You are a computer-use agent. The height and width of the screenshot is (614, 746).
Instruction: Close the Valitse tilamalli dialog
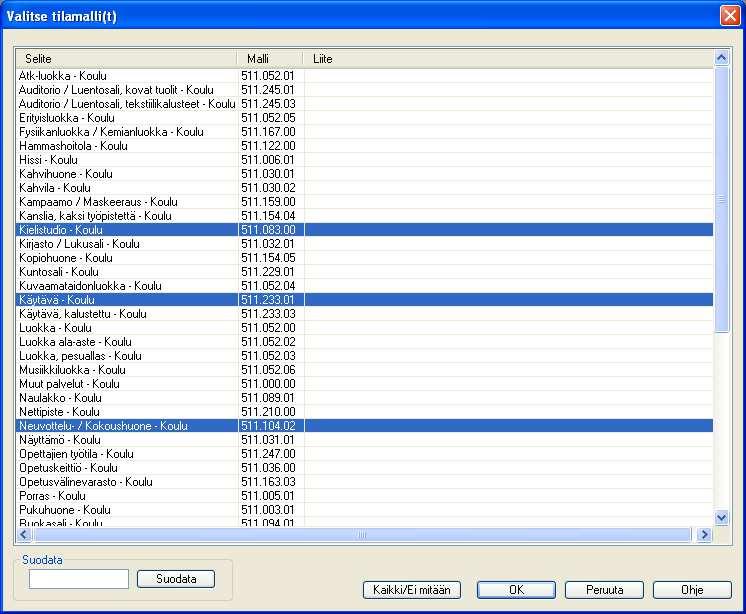coord(729,16)
